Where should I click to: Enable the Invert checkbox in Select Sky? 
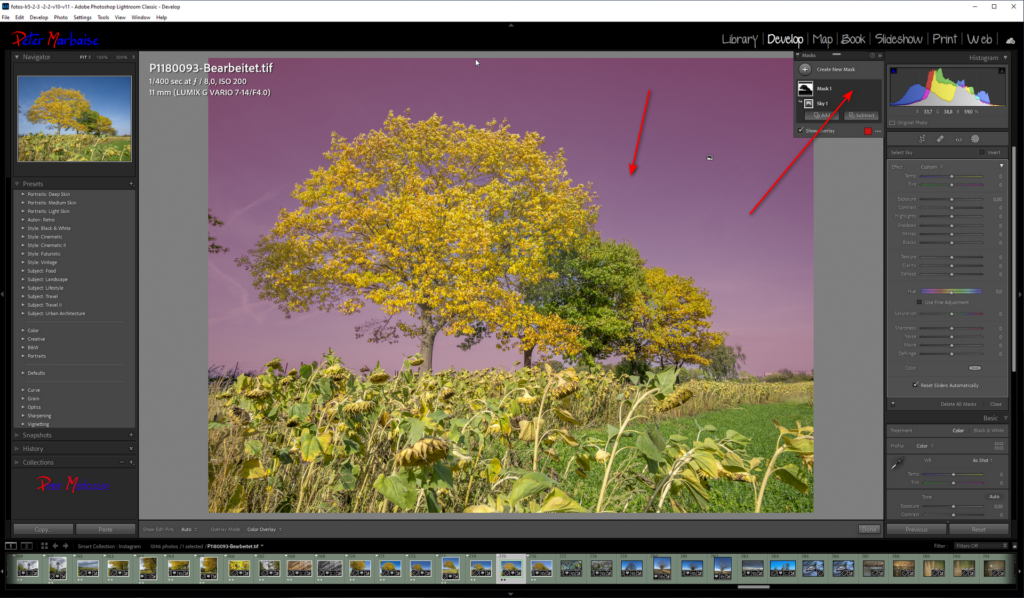982,152
